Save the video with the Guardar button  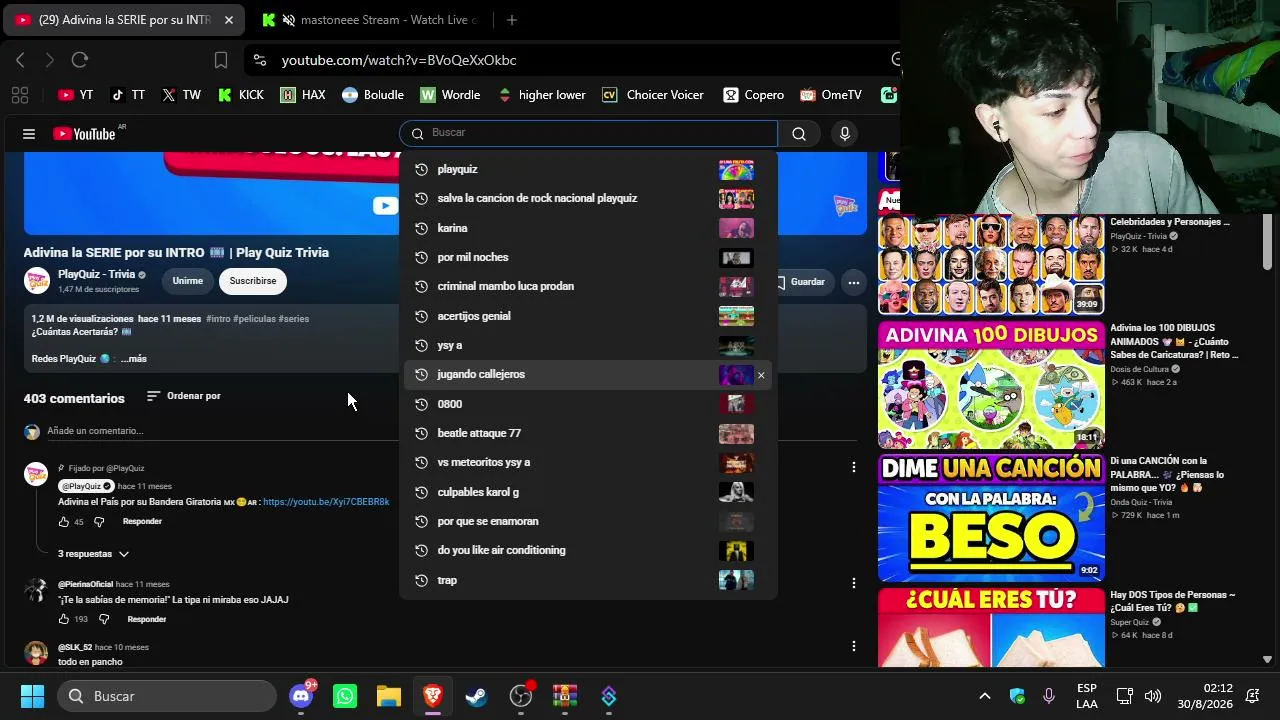point(807,283)
